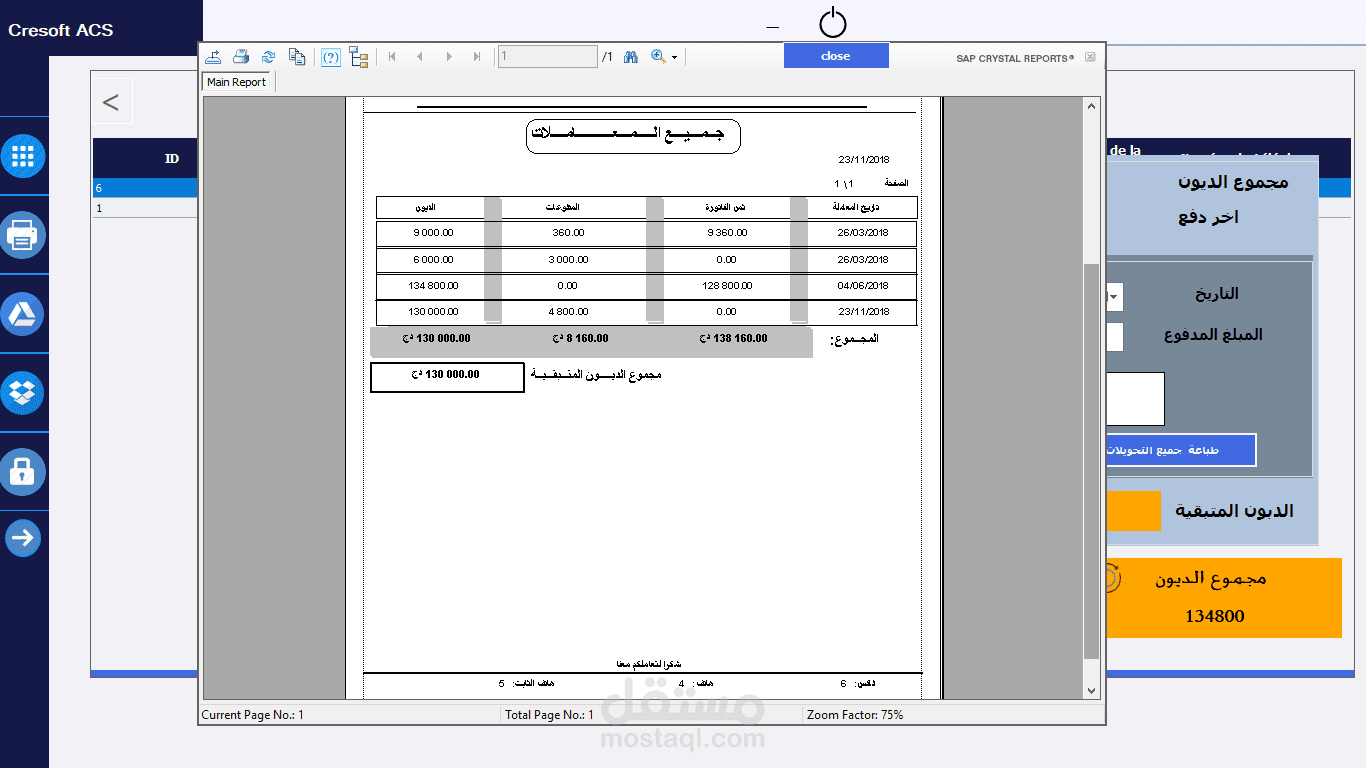The width and height of the screenshot is (1366, 768).
Task: Go to last page of report
Action: [x=477, y=57]
